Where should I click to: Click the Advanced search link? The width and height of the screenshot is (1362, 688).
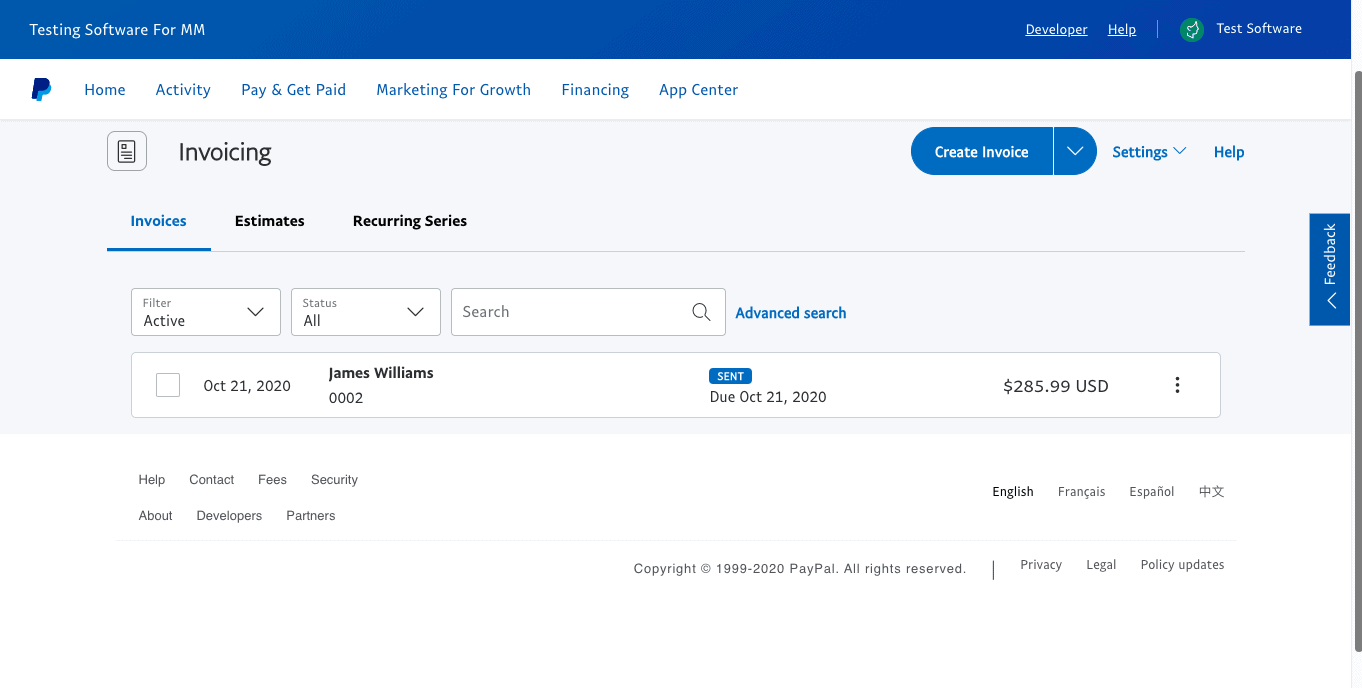791,313
